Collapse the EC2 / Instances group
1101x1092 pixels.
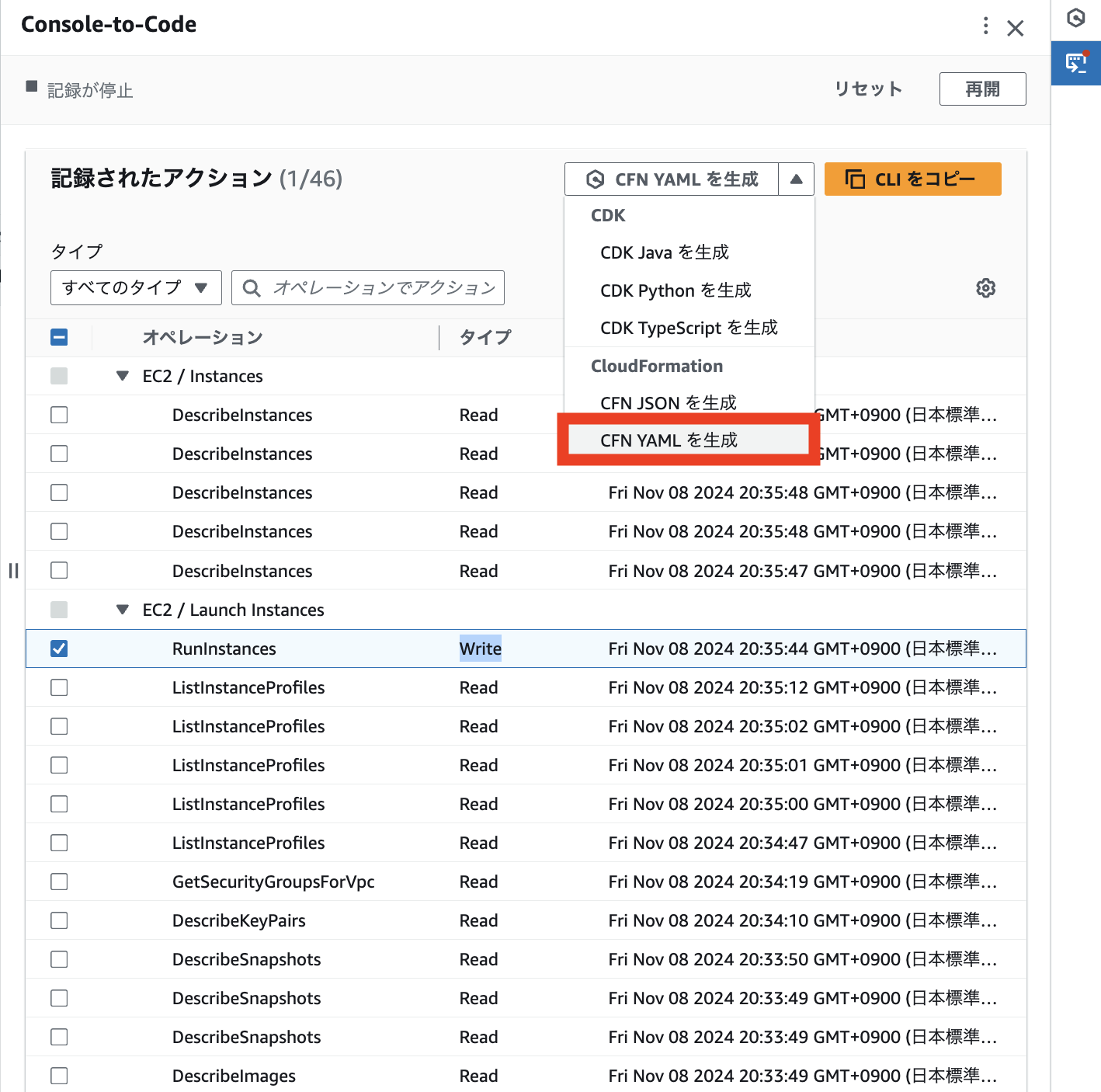point(122,376)
